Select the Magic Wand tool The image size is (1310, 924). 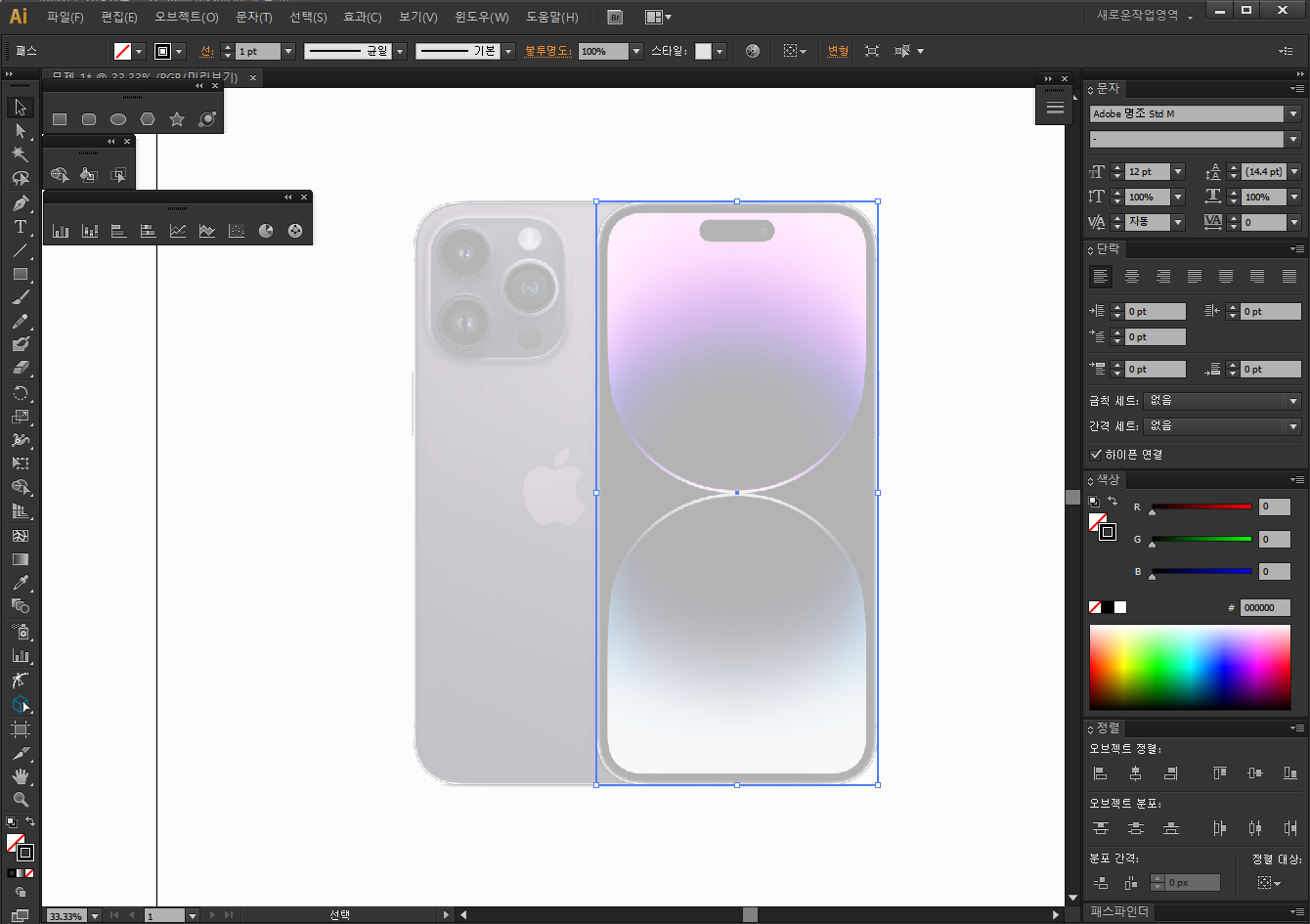click(x=21, y=154)
